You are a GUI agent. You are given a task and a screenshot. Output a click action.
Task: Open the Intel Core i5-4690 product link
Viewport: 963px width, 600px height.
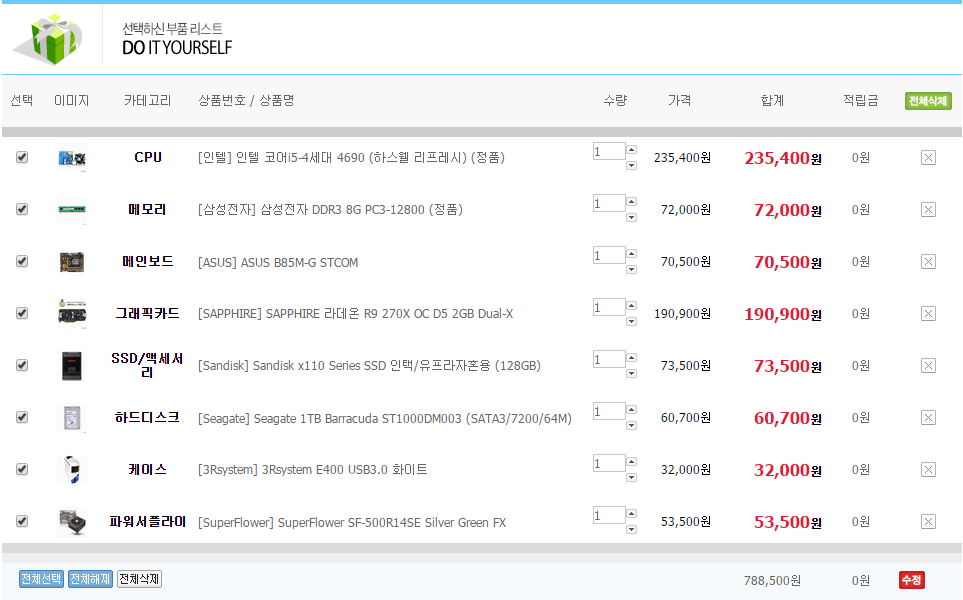pos(351,157)
